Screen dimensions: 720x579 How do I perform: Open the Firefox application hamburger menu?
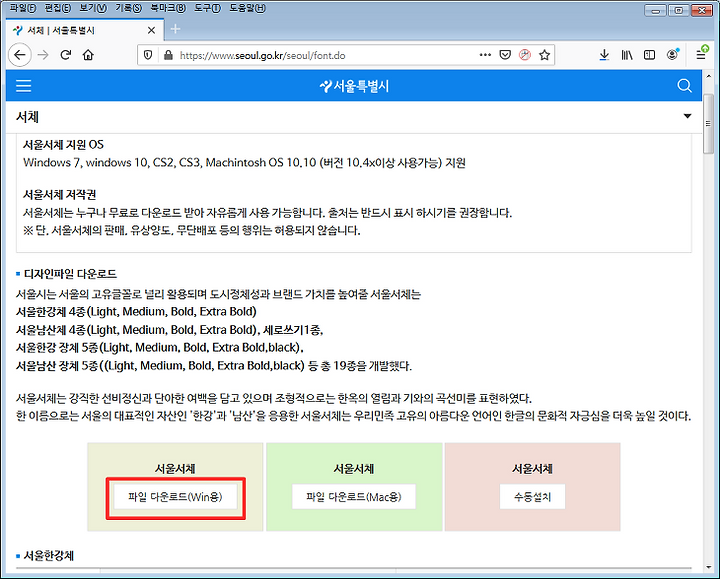pos(701,54)
